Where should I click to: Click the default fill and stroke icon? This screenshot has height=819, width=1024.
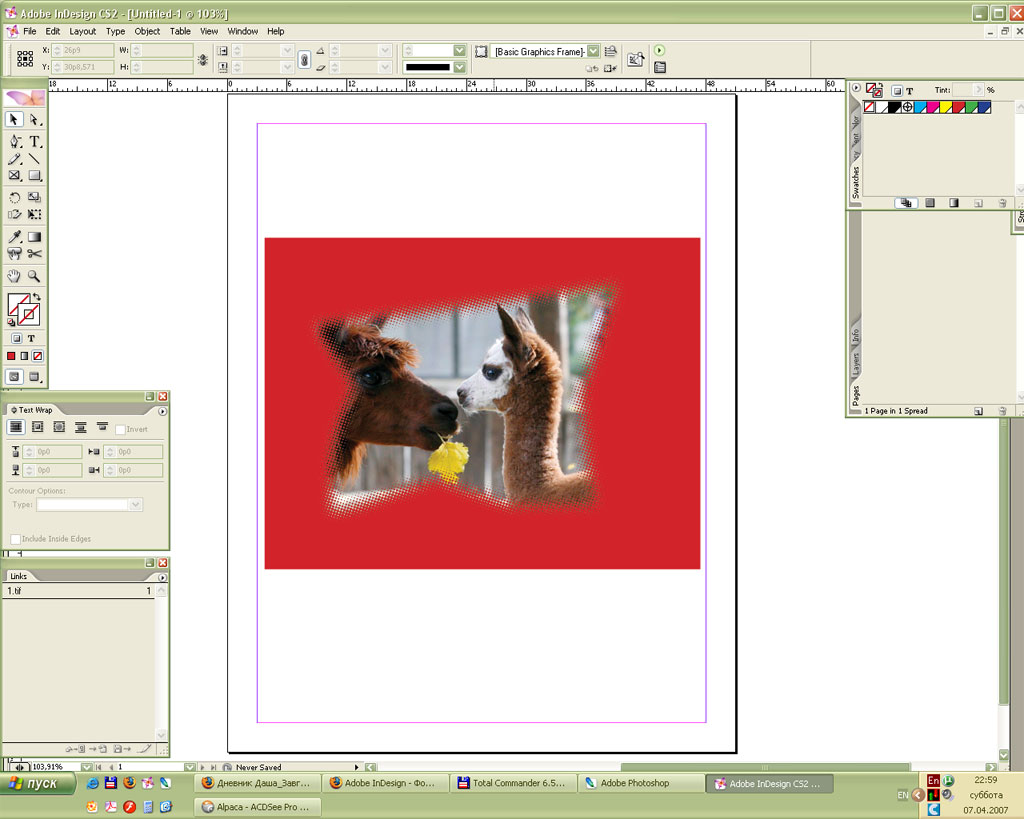click(11, 322)
